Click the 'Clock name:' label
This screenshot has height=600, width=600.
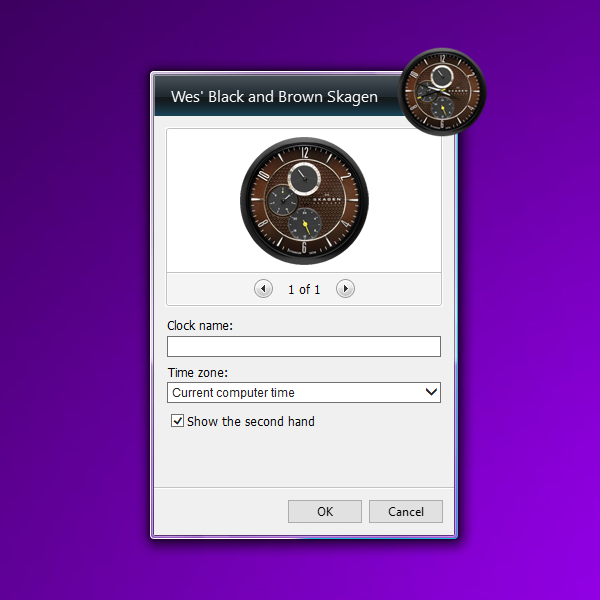200,326
